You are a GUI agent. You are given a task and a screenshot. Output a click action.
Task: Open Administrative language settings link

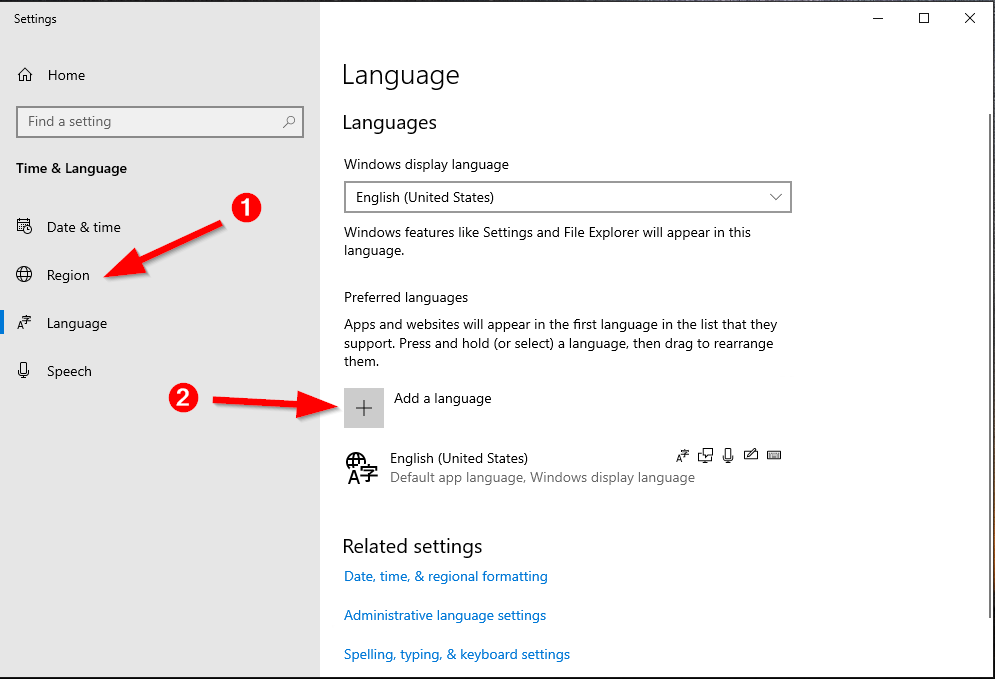pyautogui.click(x=445, y=615)
